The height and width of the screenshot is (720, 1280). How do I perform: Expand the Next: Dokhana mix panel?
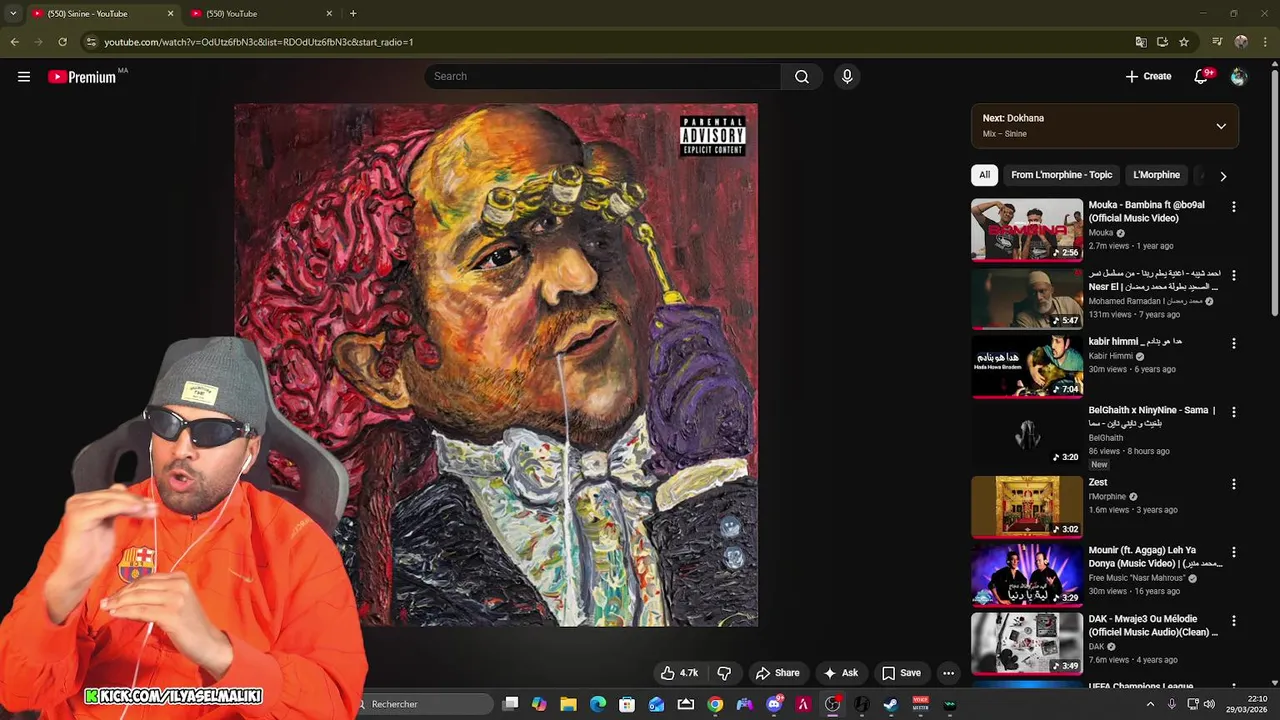[x=1221, y=126]
